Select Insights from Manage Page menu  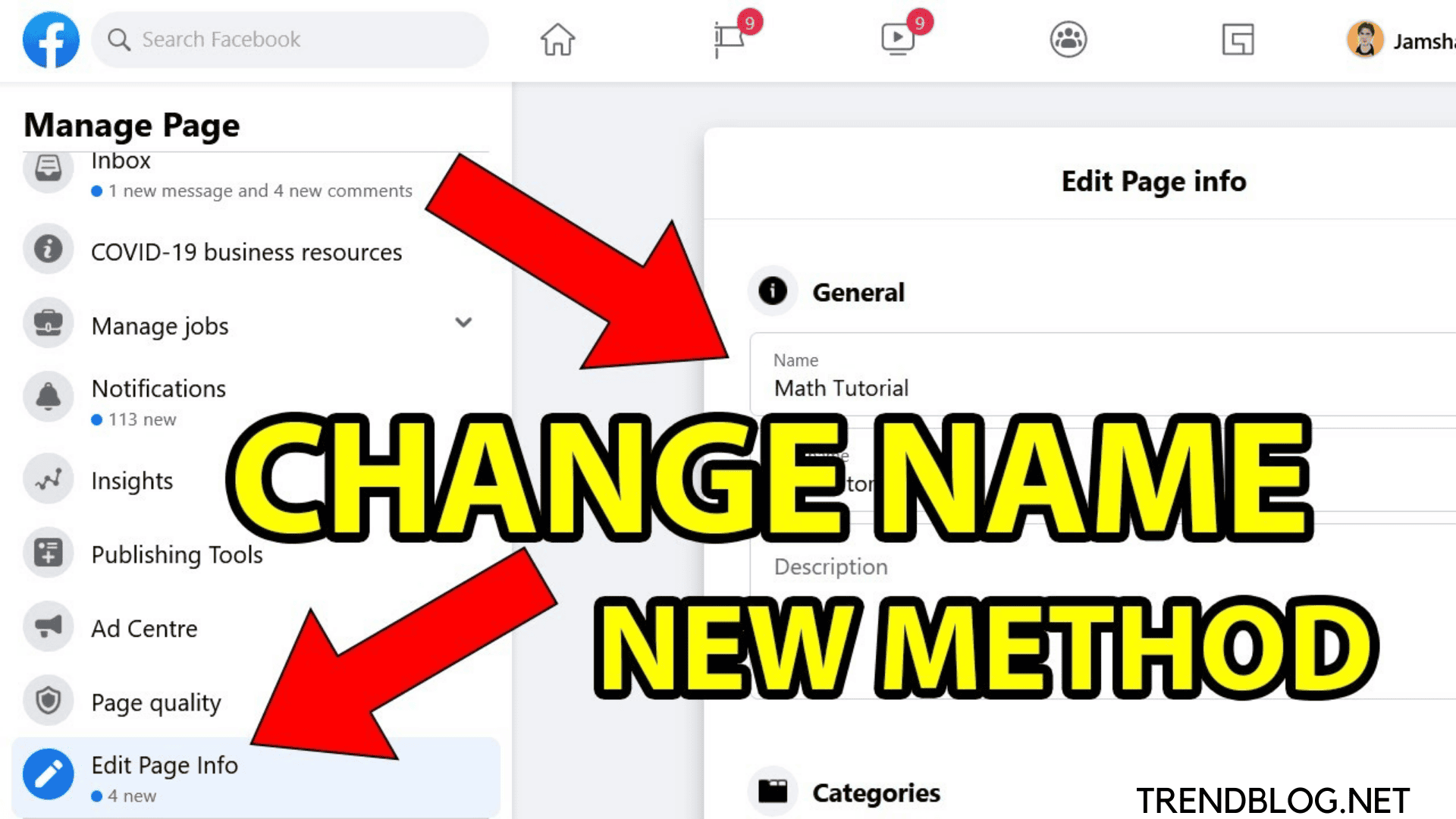pyautogui.click(x=131, y=480)
